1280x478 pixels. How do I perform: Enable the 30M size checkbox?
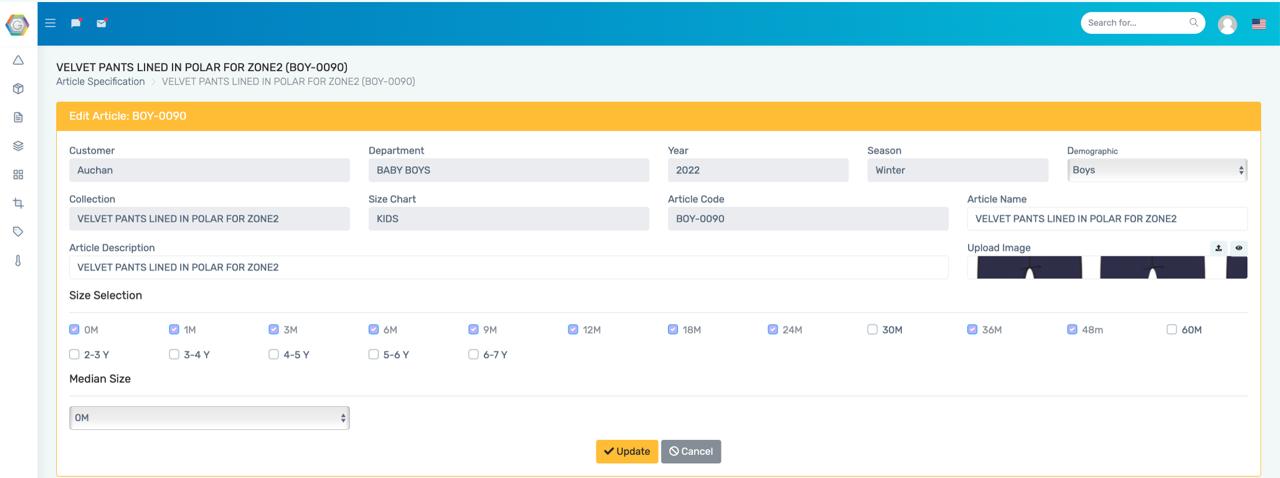pos(873,329)
